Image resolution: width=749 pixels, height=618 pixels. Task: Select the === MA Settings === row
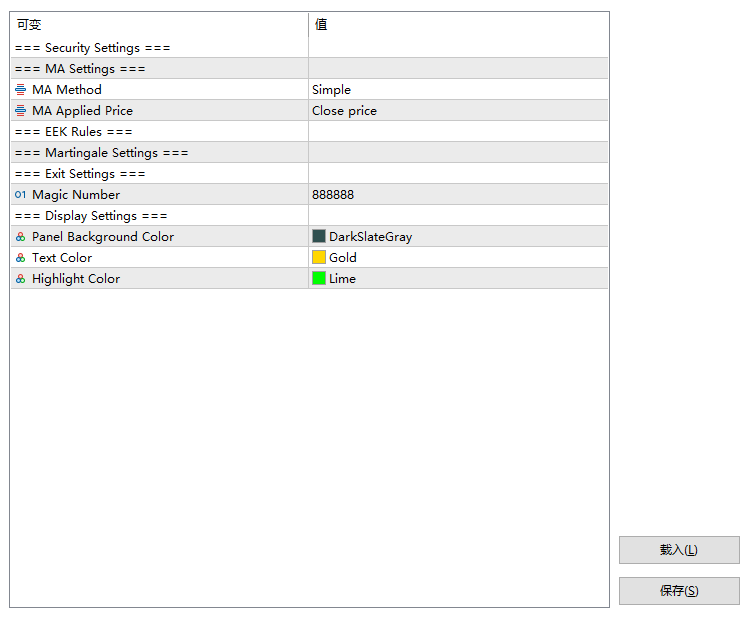tap(310, 68)
